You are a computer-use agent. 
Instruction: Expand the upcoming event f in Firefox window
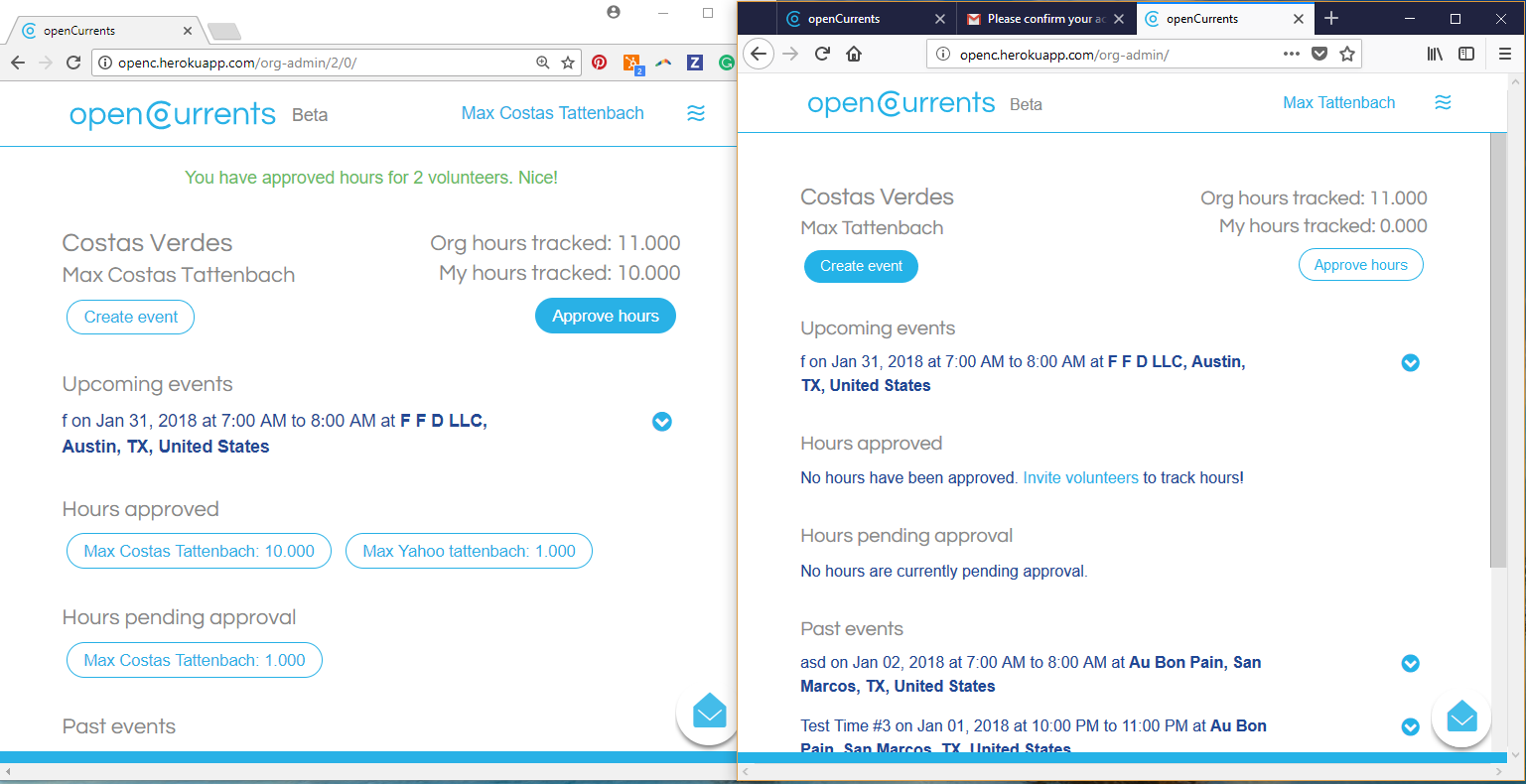coord(1410,363)
